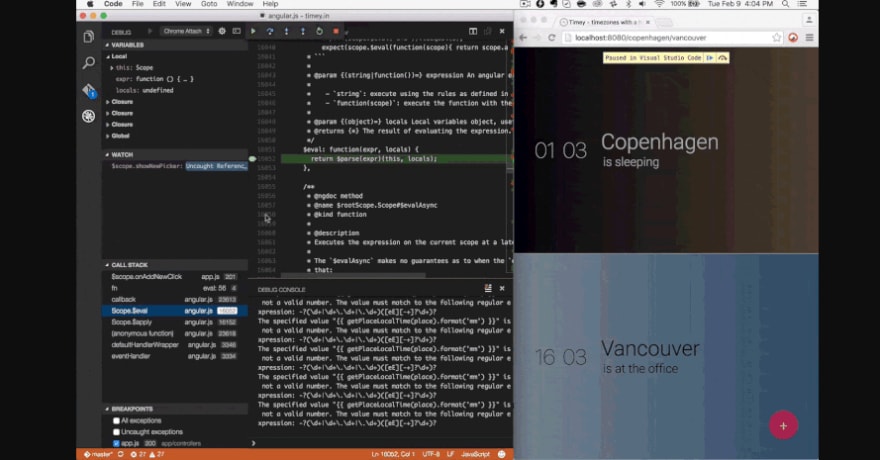Disable the app.js breakpoint checkbox
This screenshot has width=880, height=460.
116,443
